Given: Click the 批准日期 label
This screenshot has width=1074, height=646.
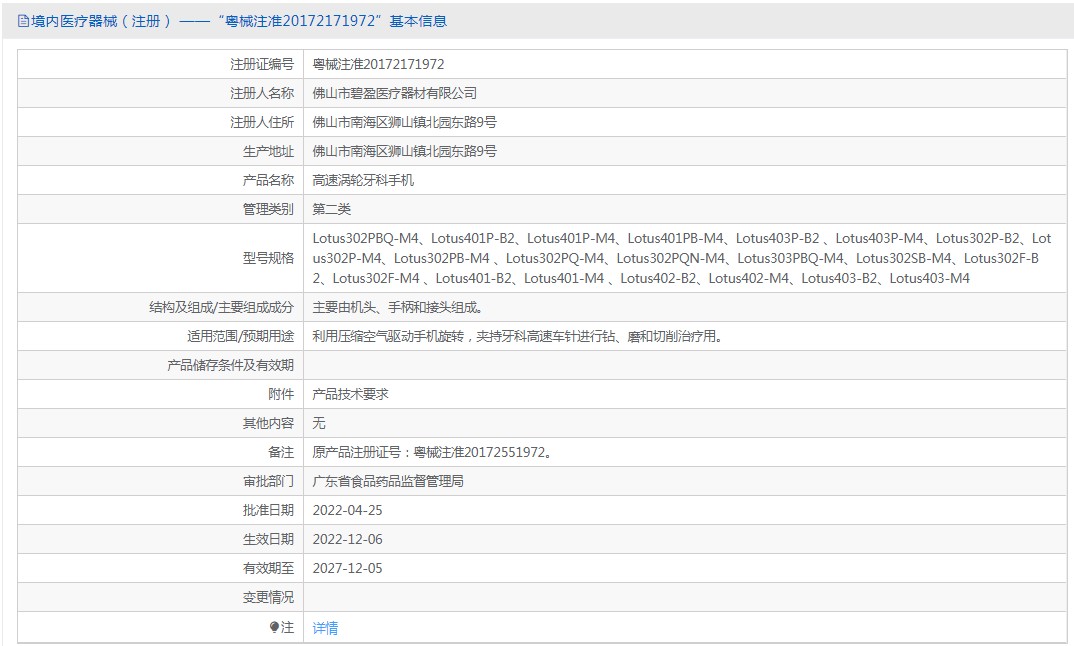Looking at the screenshot, I should (268, 510).
